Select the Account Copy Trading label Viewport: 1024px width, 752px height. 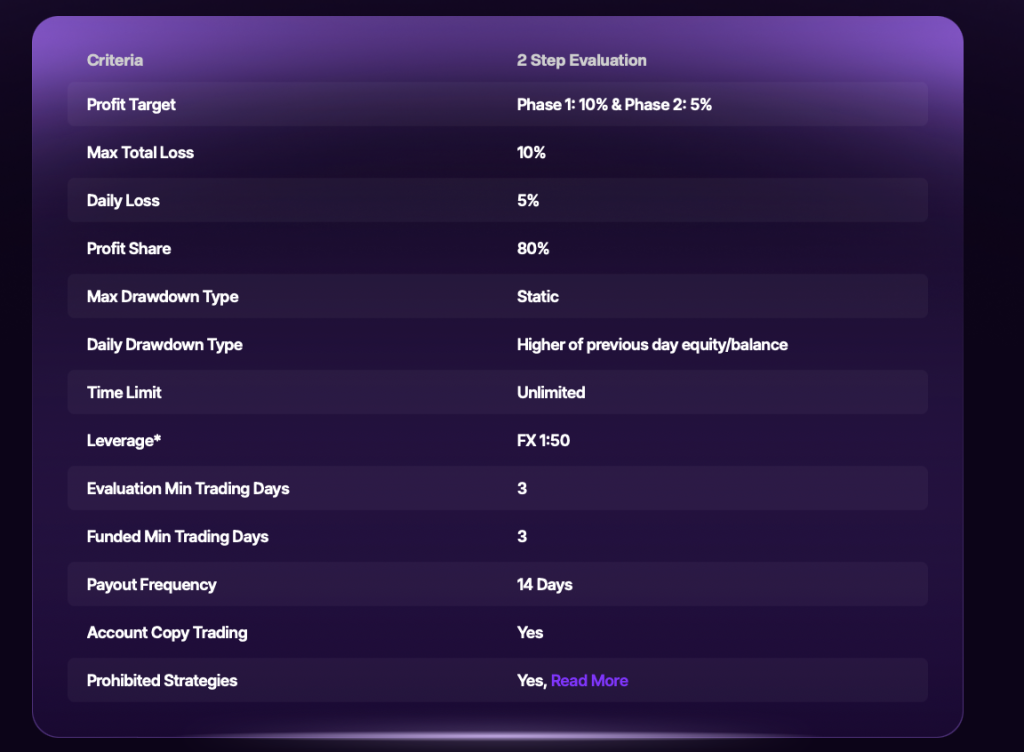pos(167,632)
